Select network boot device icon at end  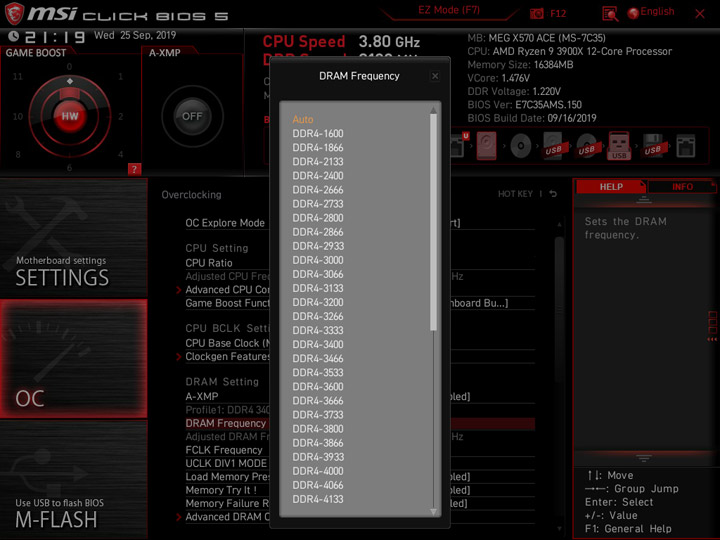coord(686,146)
